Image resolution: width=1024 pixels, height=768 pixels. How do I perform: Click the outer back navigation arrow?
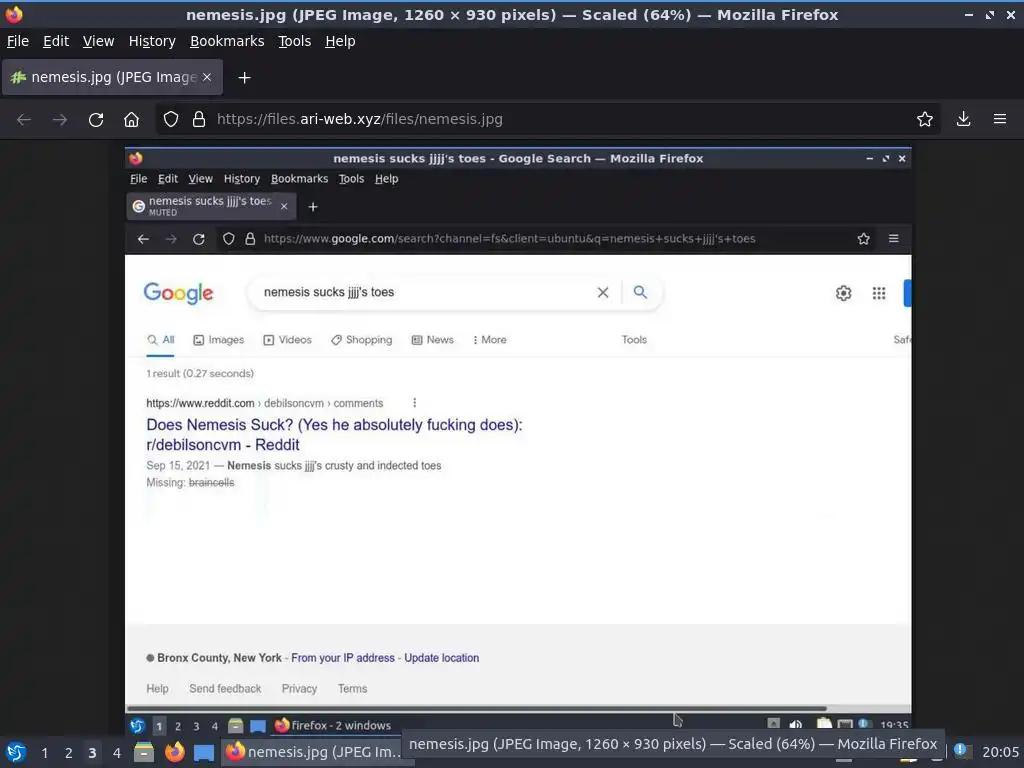point(24,120)
